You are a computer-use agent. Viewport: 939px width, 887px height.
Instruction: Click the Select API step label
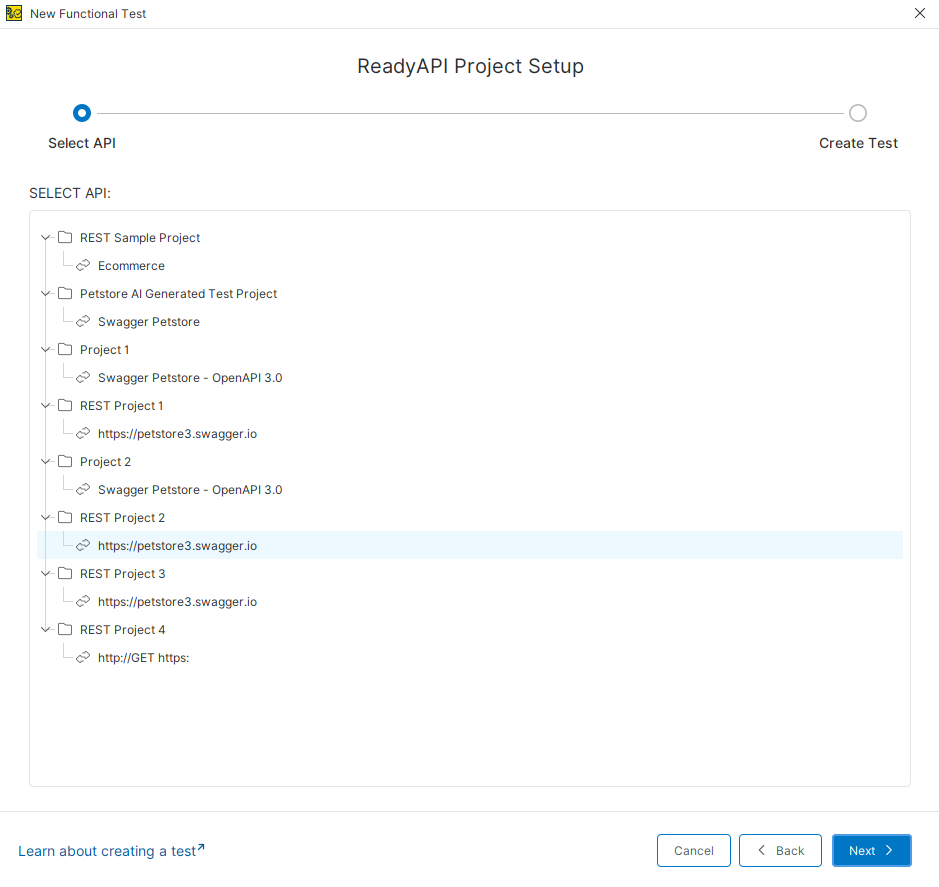tap(82, 143)
